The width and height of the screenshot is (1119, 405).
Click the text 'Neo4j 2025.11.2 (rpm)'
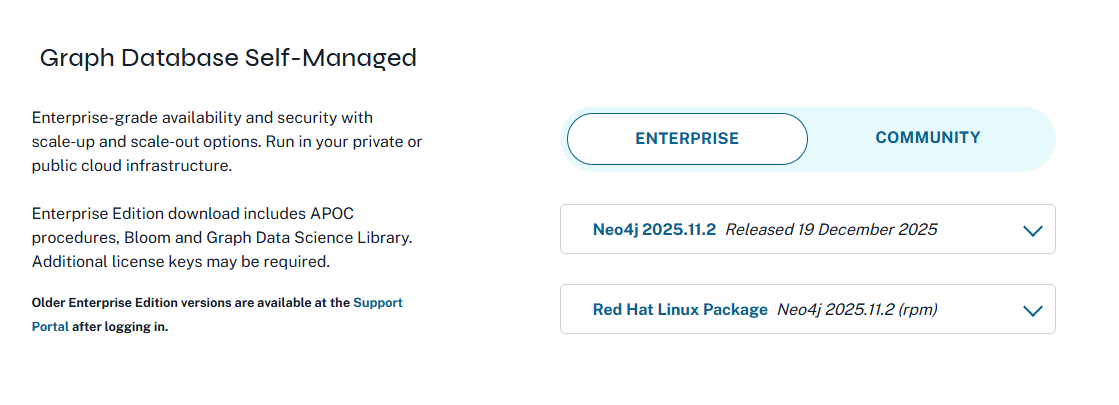pos(856,309)
